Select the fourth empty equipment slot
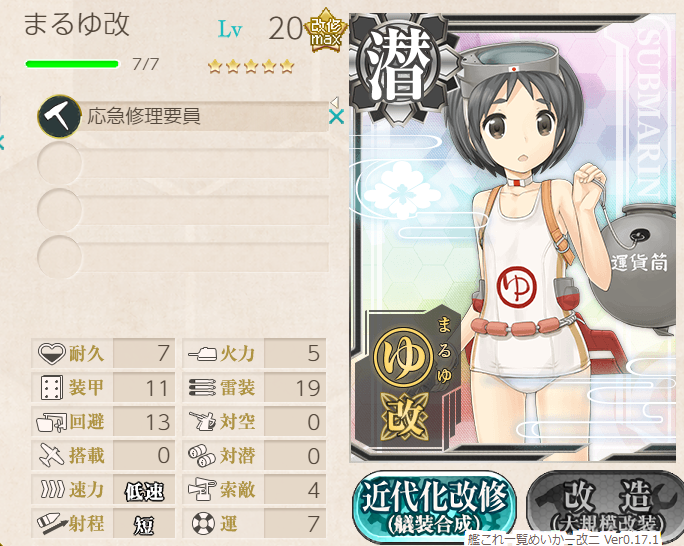 (183, 257)
